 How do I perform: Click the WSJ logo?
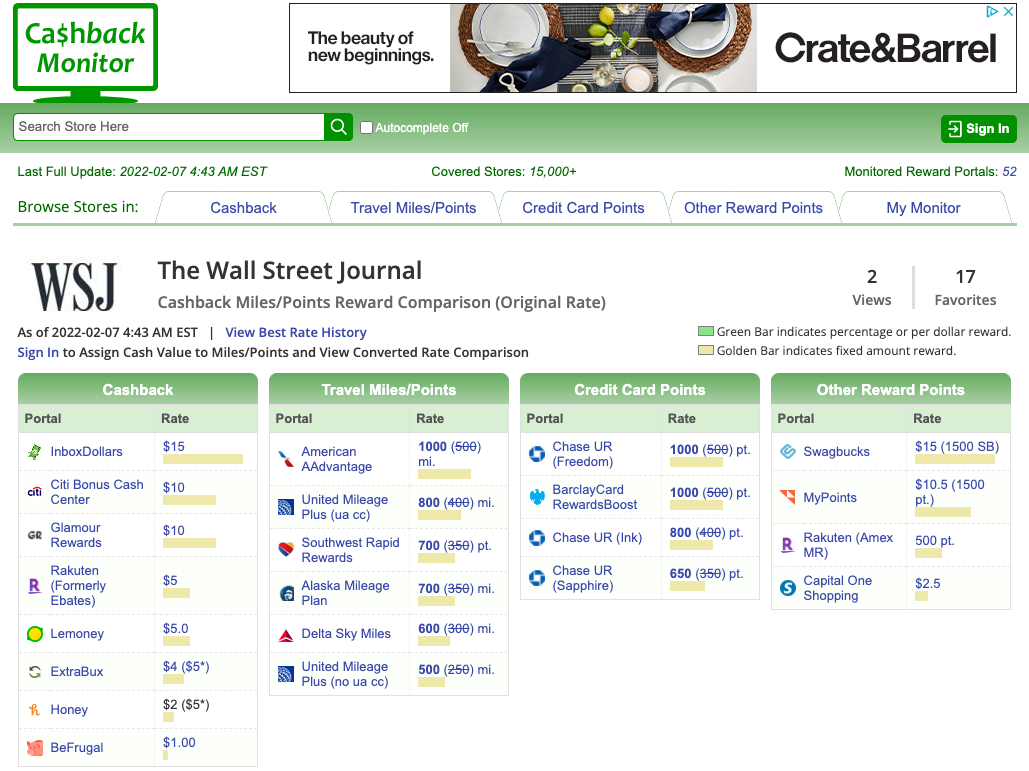(x=73, y=283)
